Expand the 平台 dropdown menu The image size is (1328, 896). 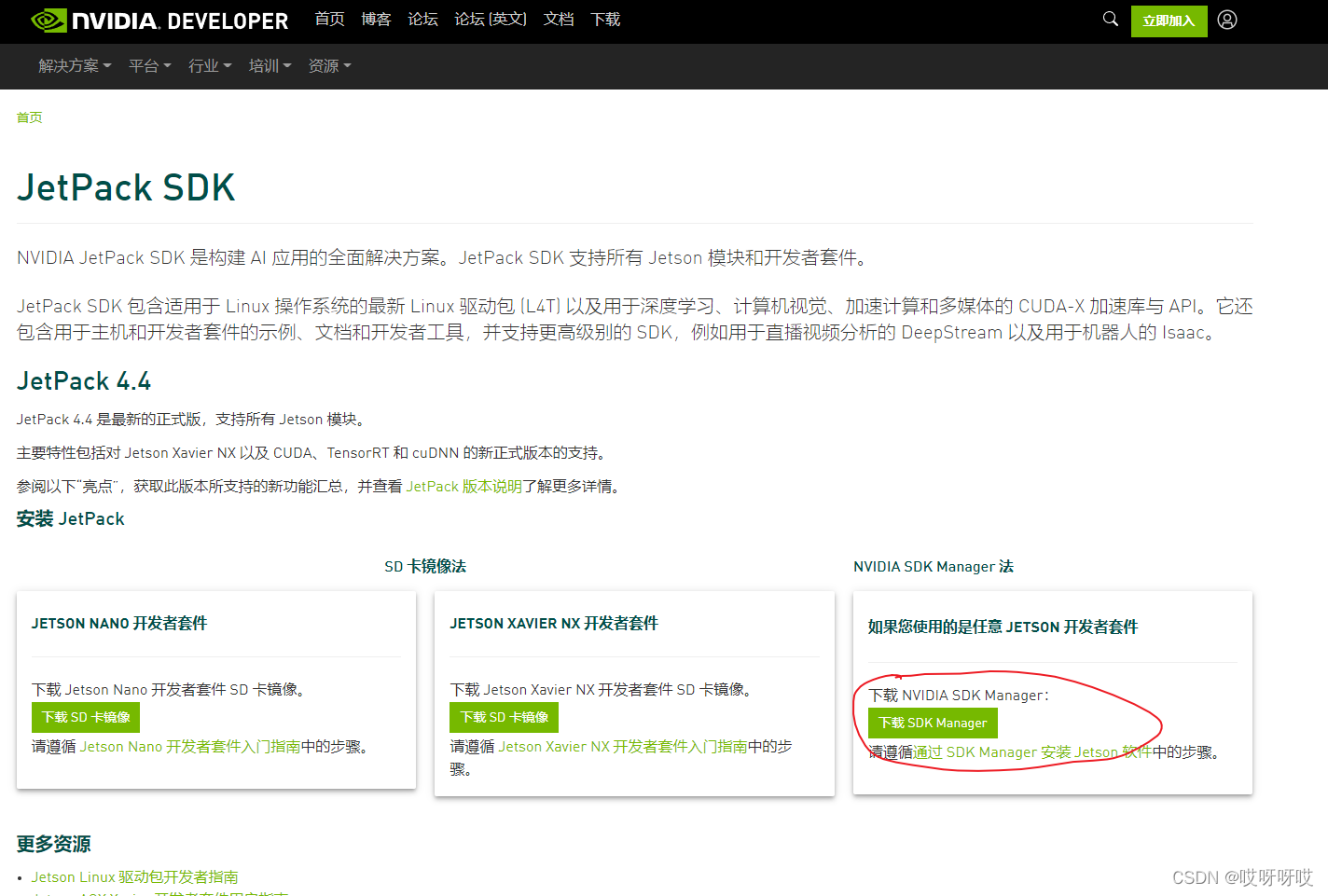point(149,65)
